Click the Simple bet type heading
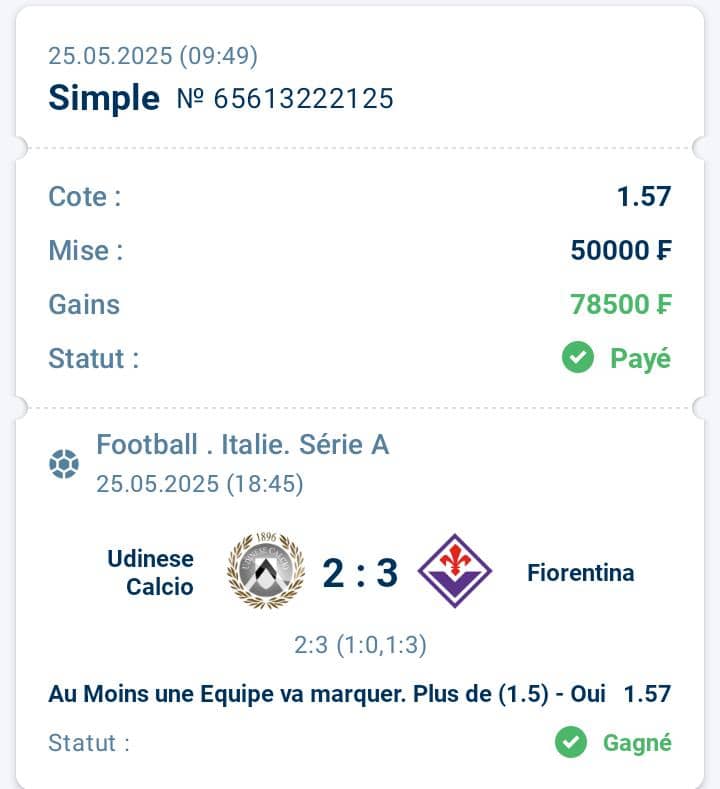The image size is (720, 789). pyautogui.click(x=104, y=97)
